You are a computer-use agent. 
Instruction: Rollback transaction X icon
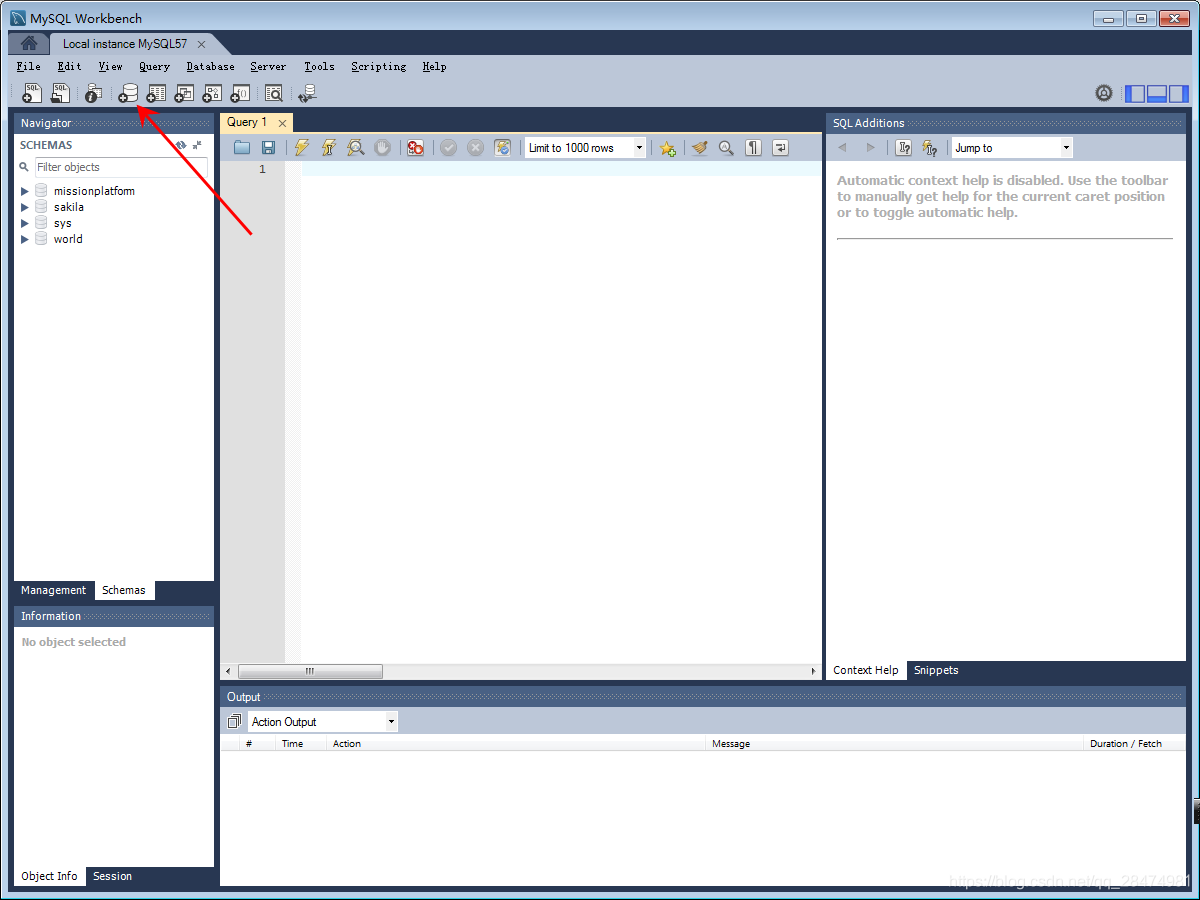475,147
